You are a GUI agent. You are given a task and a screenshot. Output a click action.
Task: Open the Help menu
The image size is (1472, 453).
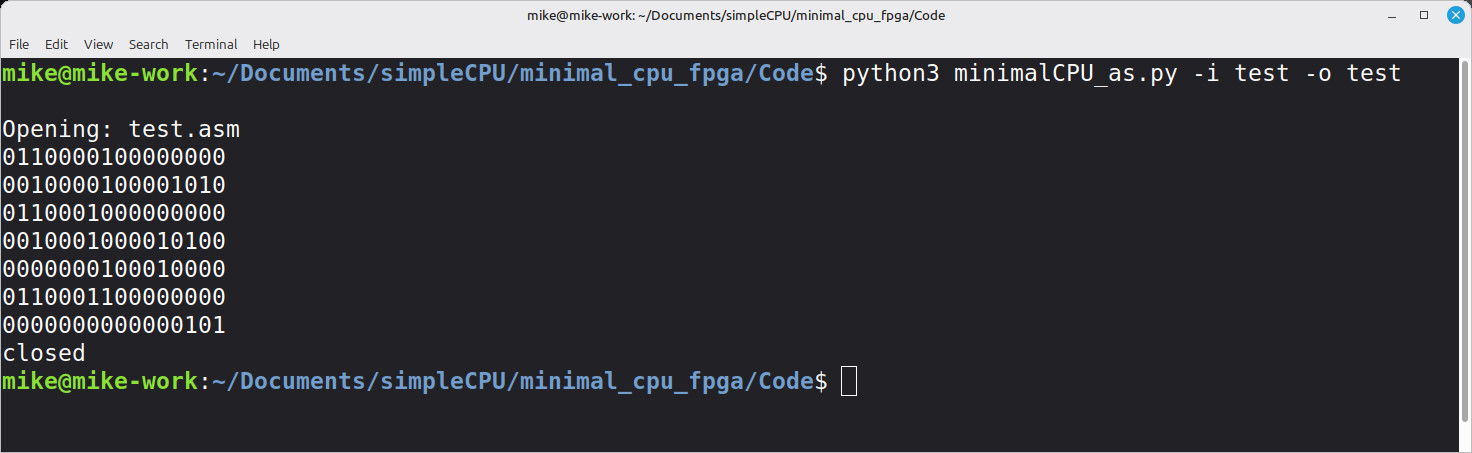point(266,44)
